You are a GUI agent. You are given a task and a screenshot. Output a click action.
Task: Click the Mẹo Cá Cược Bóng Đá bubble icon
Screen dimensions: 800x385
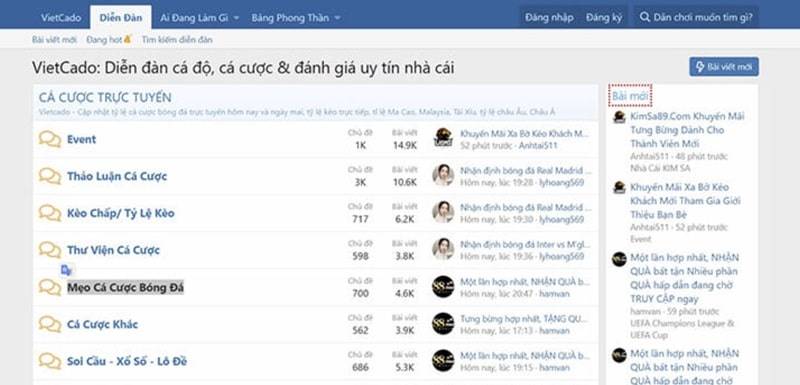click(x=49, y=287)
